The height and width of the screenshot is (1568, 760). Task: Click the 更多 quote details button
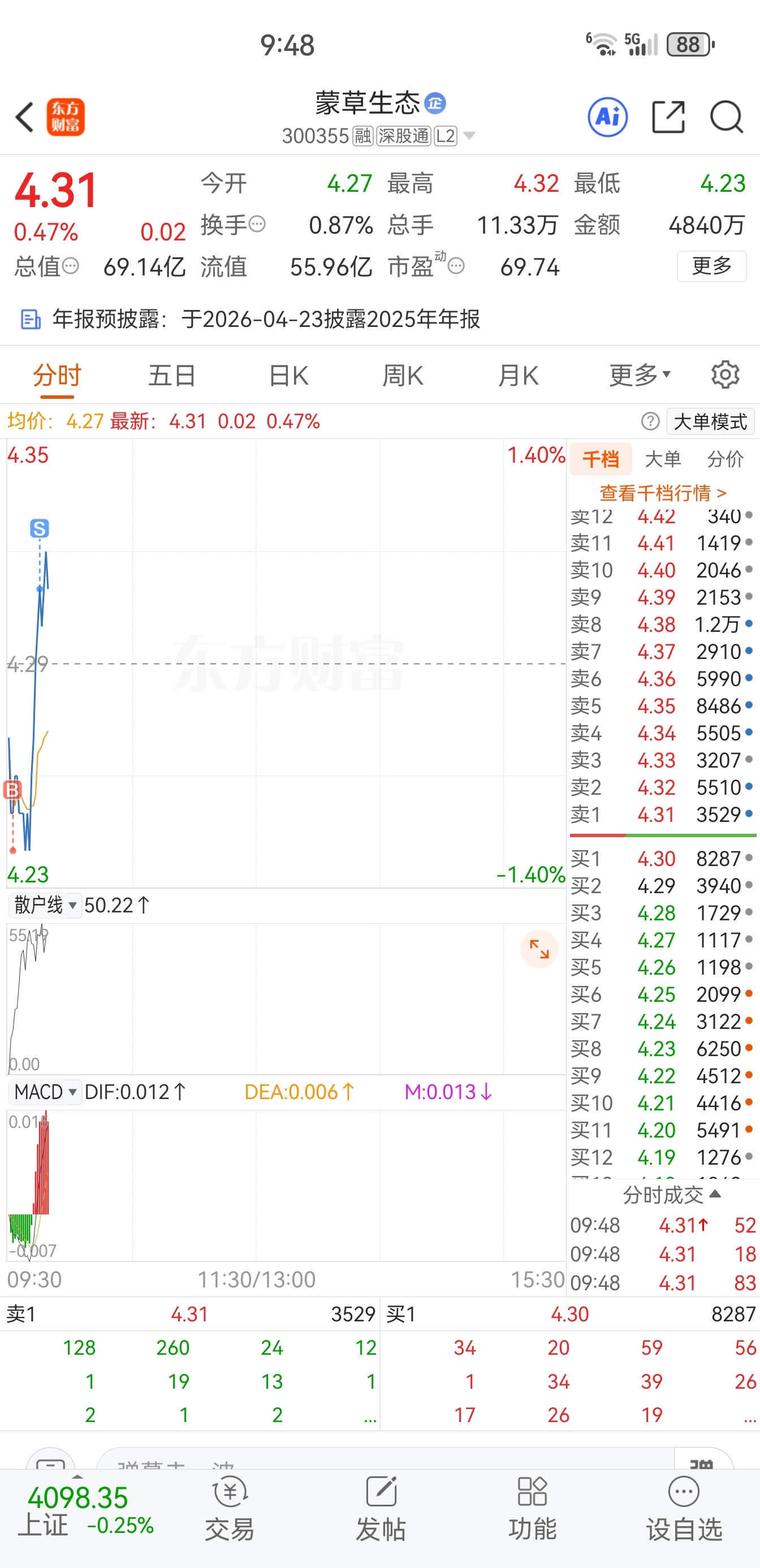(711, 266)
